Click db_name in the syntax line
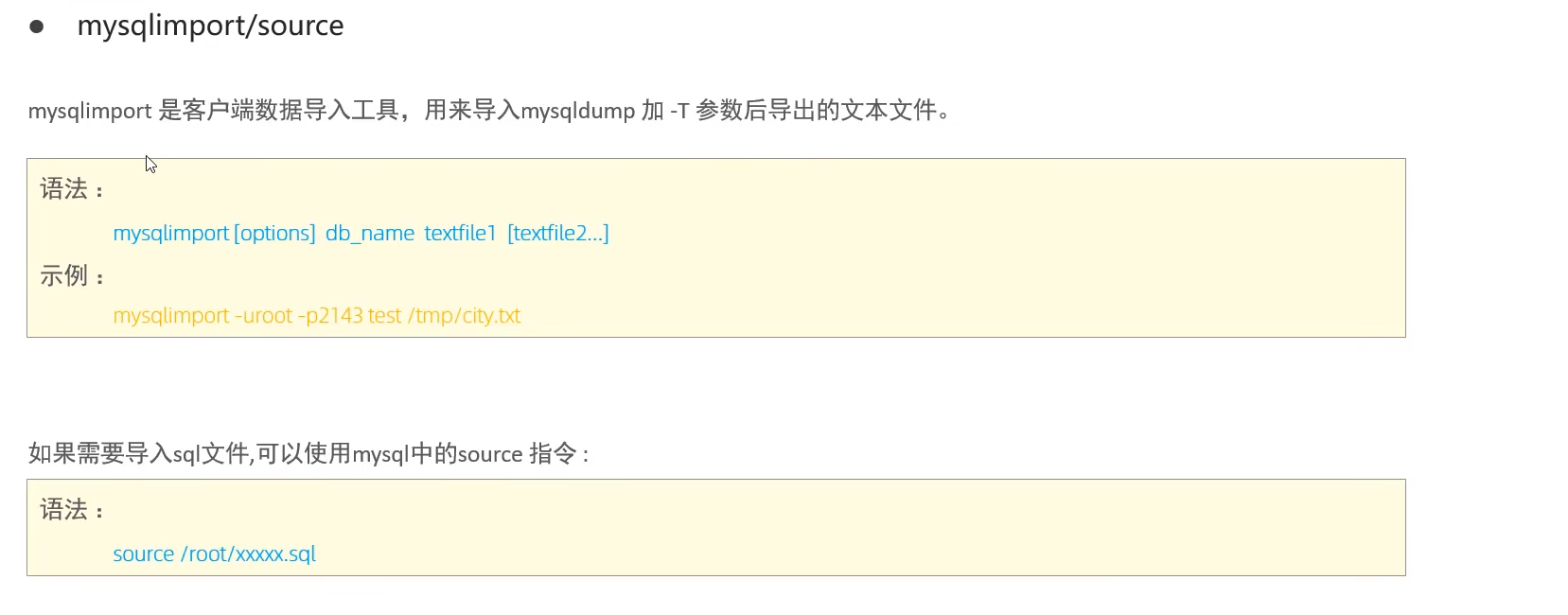The height and width of the screenshot is (615, 1568). click(x=370, y=234)
